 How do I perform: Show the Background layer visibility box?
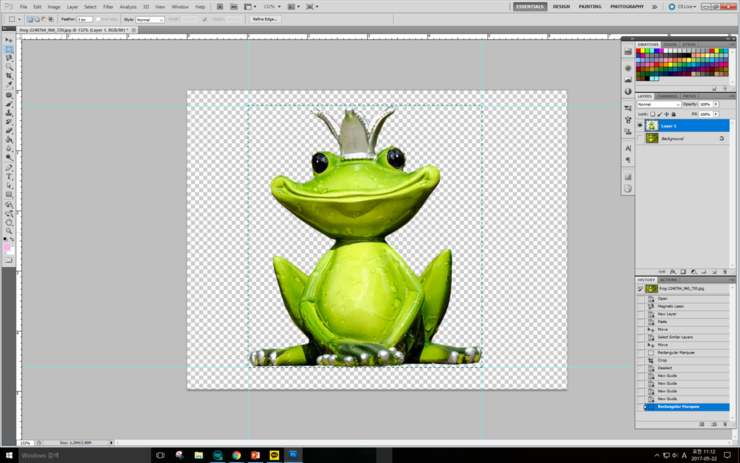coord(641,138)
